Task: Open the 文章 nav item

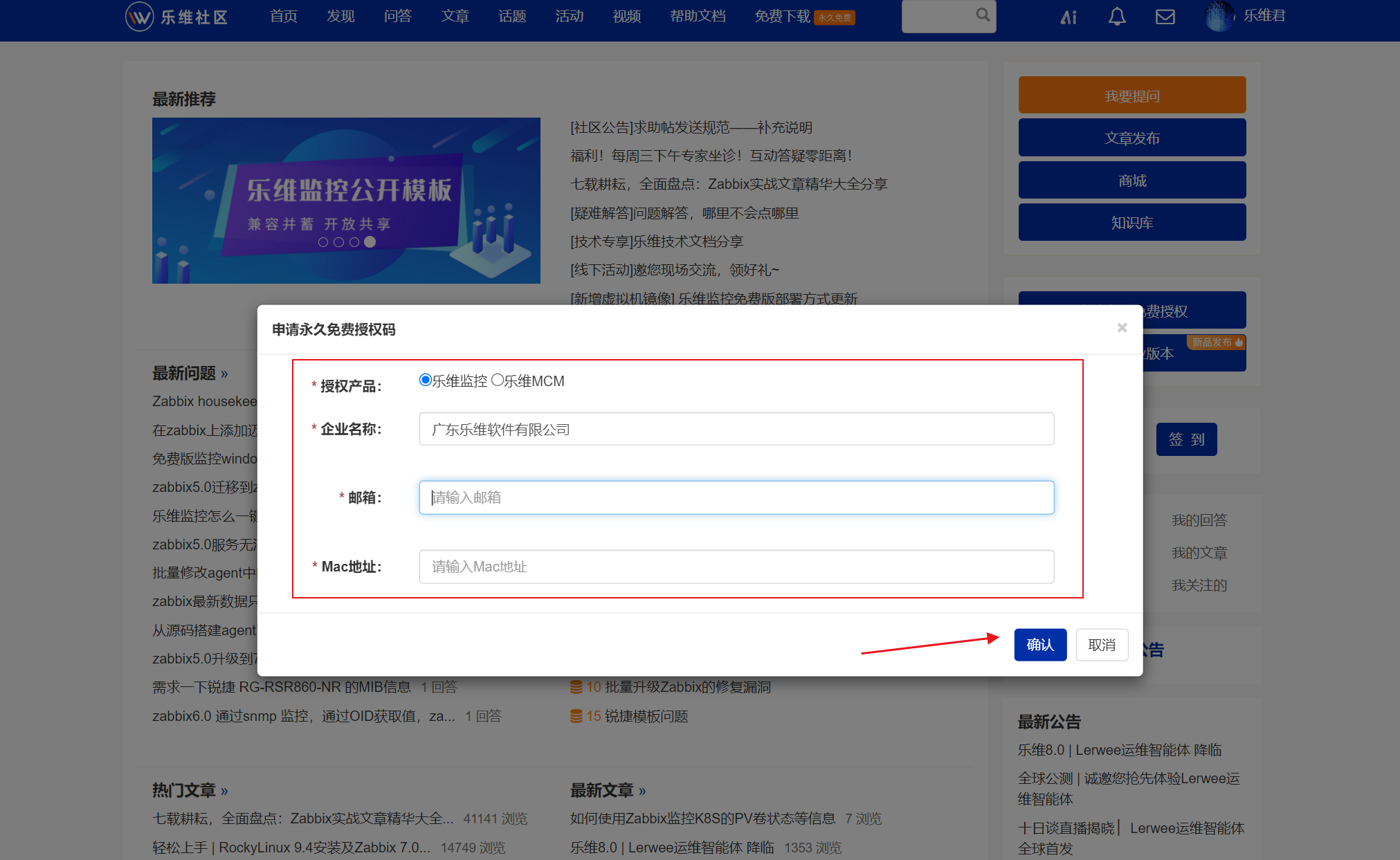Action: [x=455, y=17]
